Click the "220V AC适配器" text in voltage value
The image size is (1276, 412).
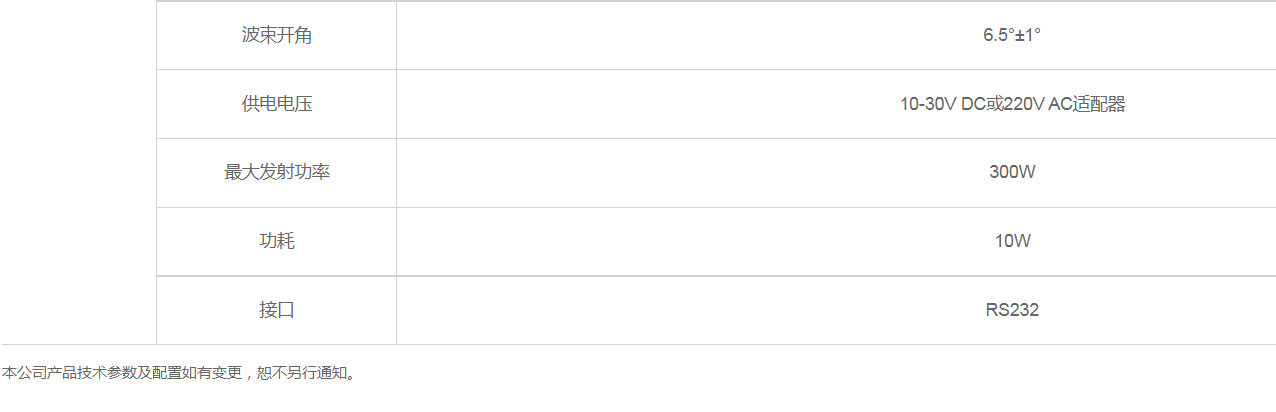[1064, 104]
